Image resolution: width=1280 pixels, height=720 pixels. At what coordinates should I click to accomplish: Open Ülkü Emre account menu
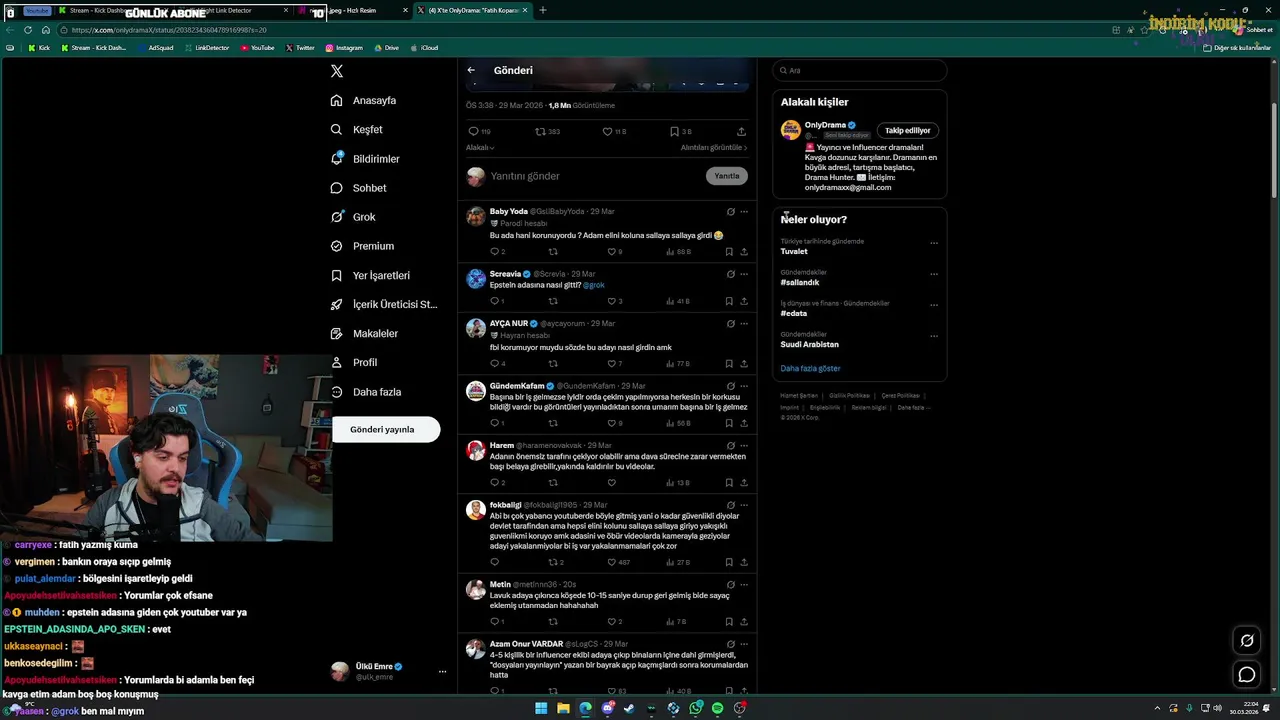click(x=390, y=671)
